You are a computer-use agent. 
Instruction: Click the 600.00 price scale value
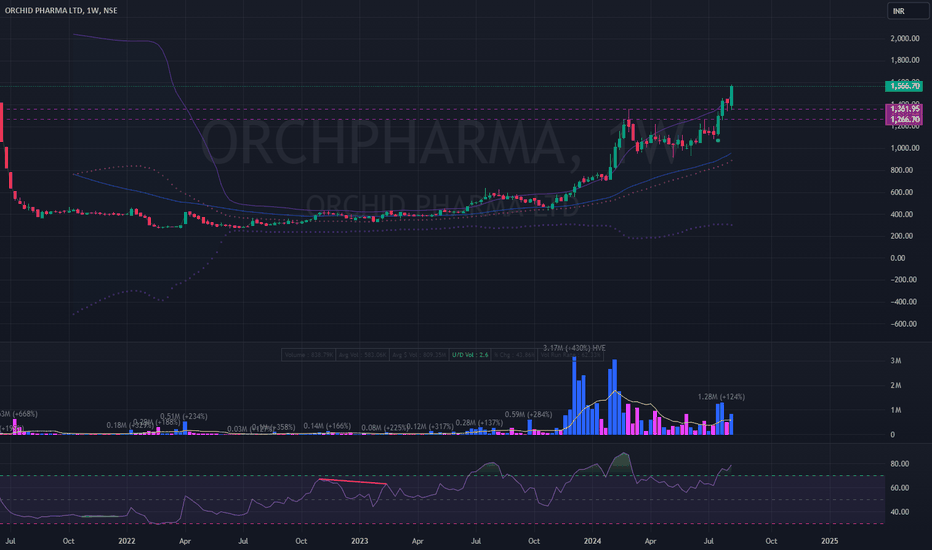click(902, 192)
